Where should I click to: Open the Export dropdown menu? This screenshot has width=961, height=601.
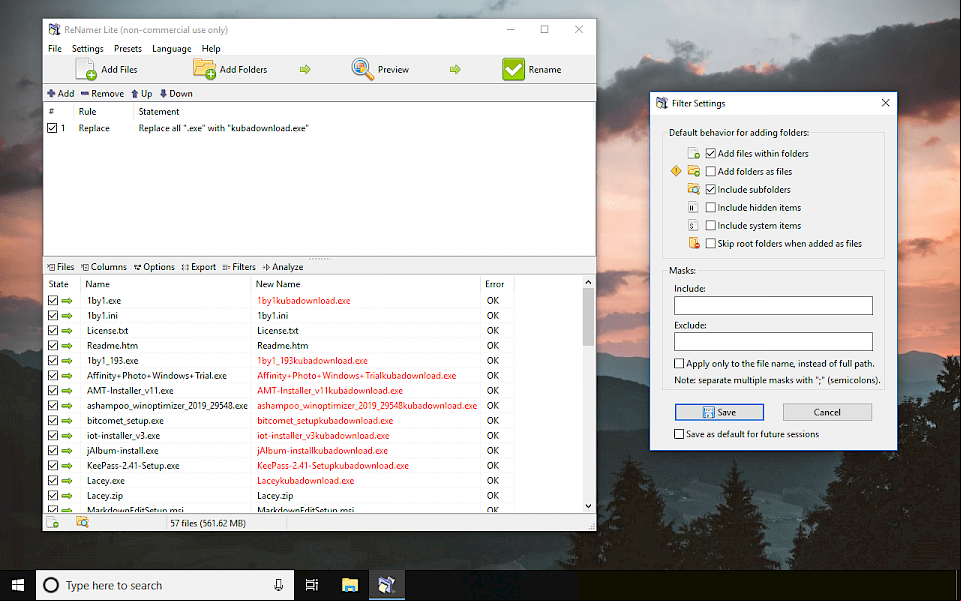(x=199, y=267)
